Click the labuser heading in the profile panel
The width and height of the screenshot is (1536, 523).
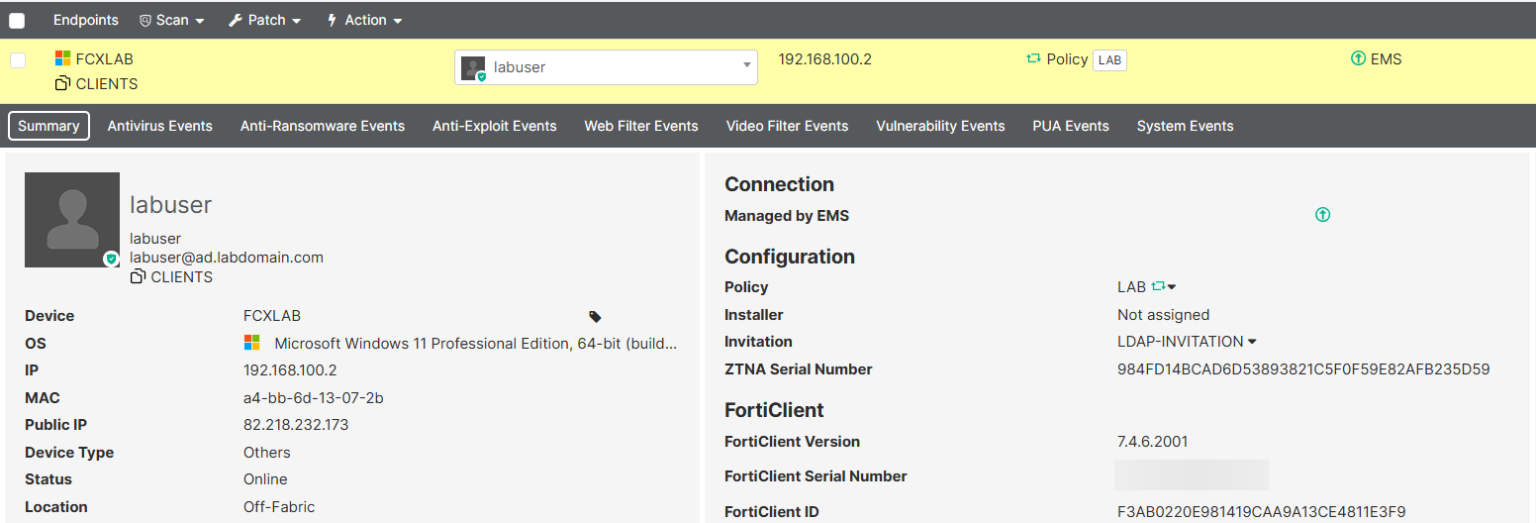pos(171,205)
